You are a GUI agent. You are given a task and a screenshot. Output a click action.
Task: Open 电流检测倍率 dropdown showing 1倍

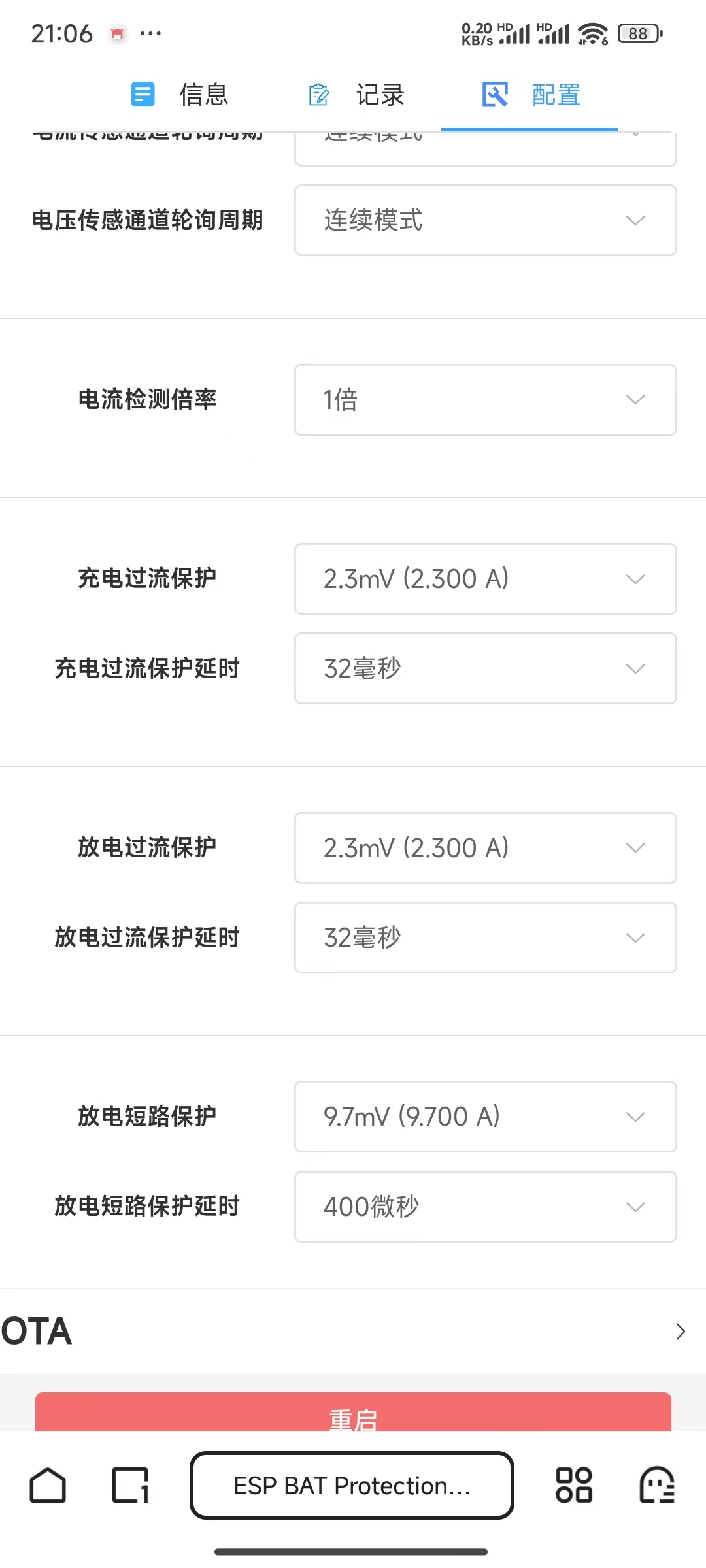coord(485,400)
